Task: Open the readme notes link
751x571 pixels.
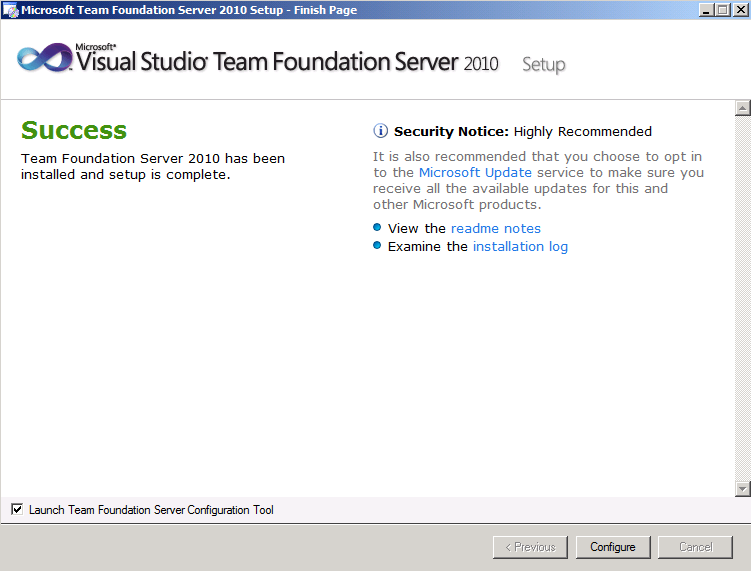Action: pyautogui.click(x=496, y=228)
